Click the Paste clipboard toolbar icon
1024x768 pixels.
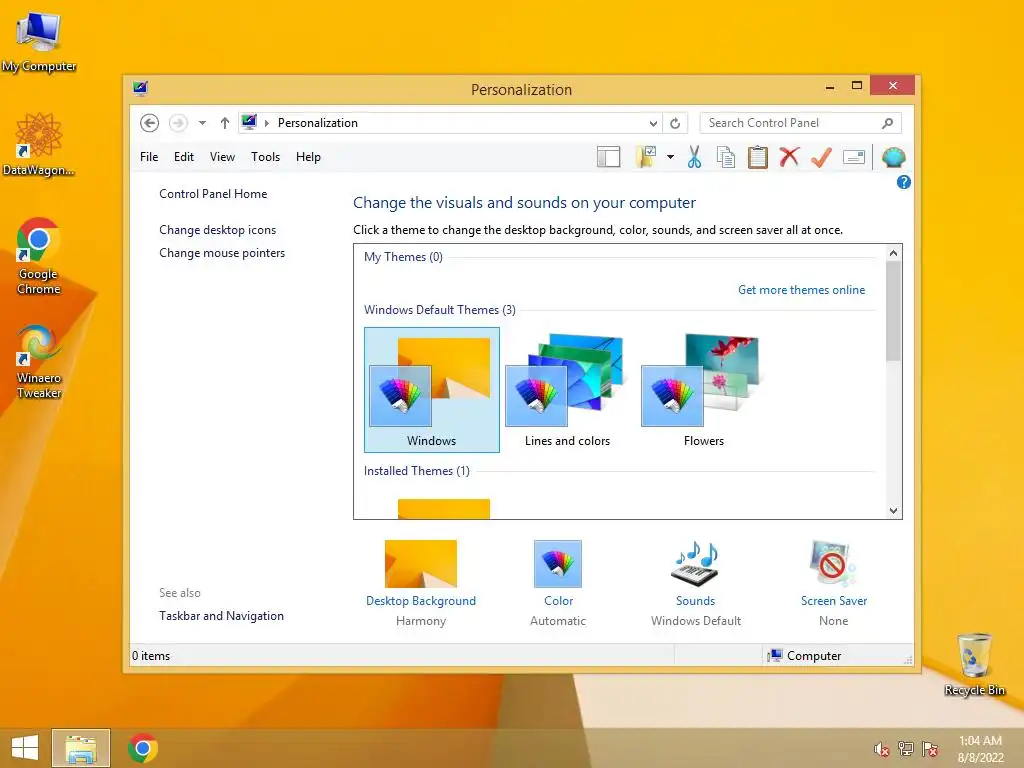758,157
